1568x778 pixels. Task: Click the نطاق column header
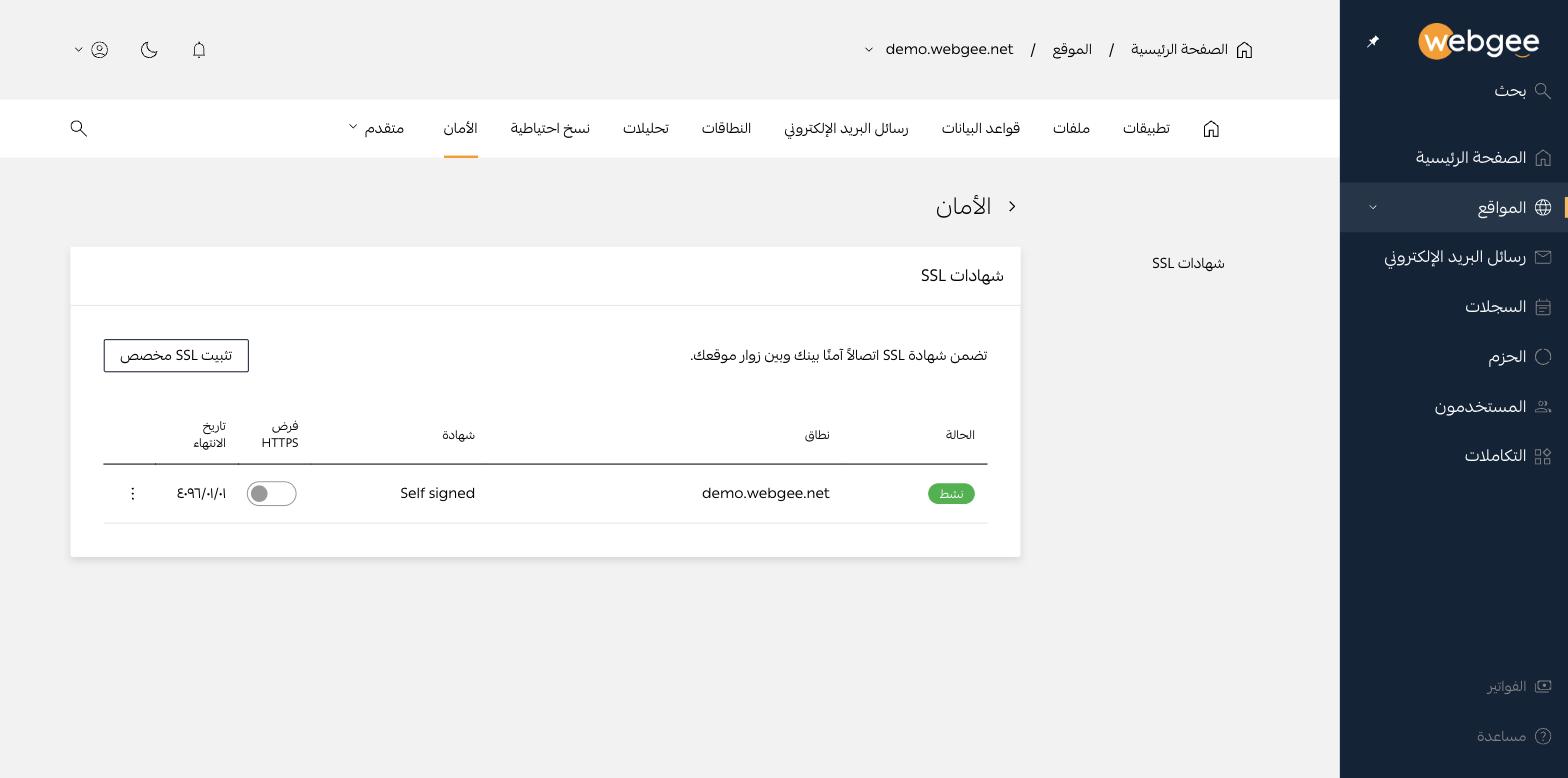(817, 435)
